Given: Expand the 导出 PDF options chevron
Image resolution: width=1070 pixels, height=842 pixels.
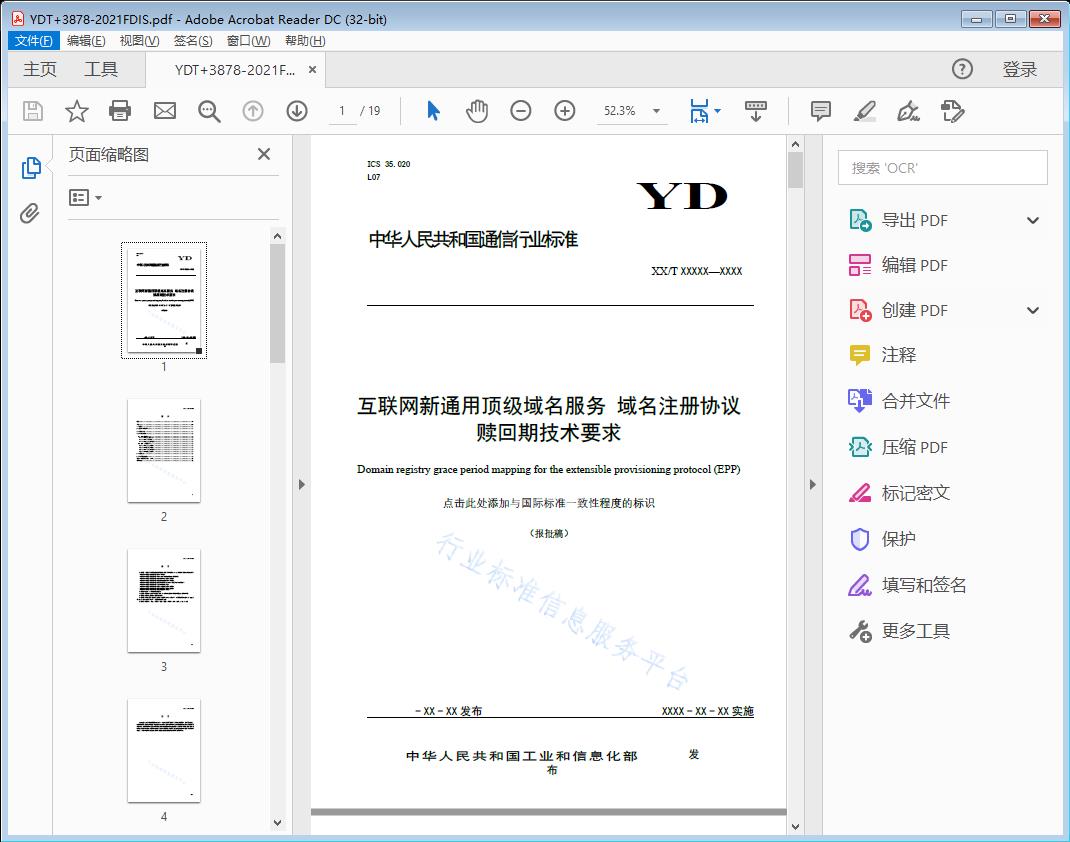Looking at the screenshot, I should coord(1032,219).
